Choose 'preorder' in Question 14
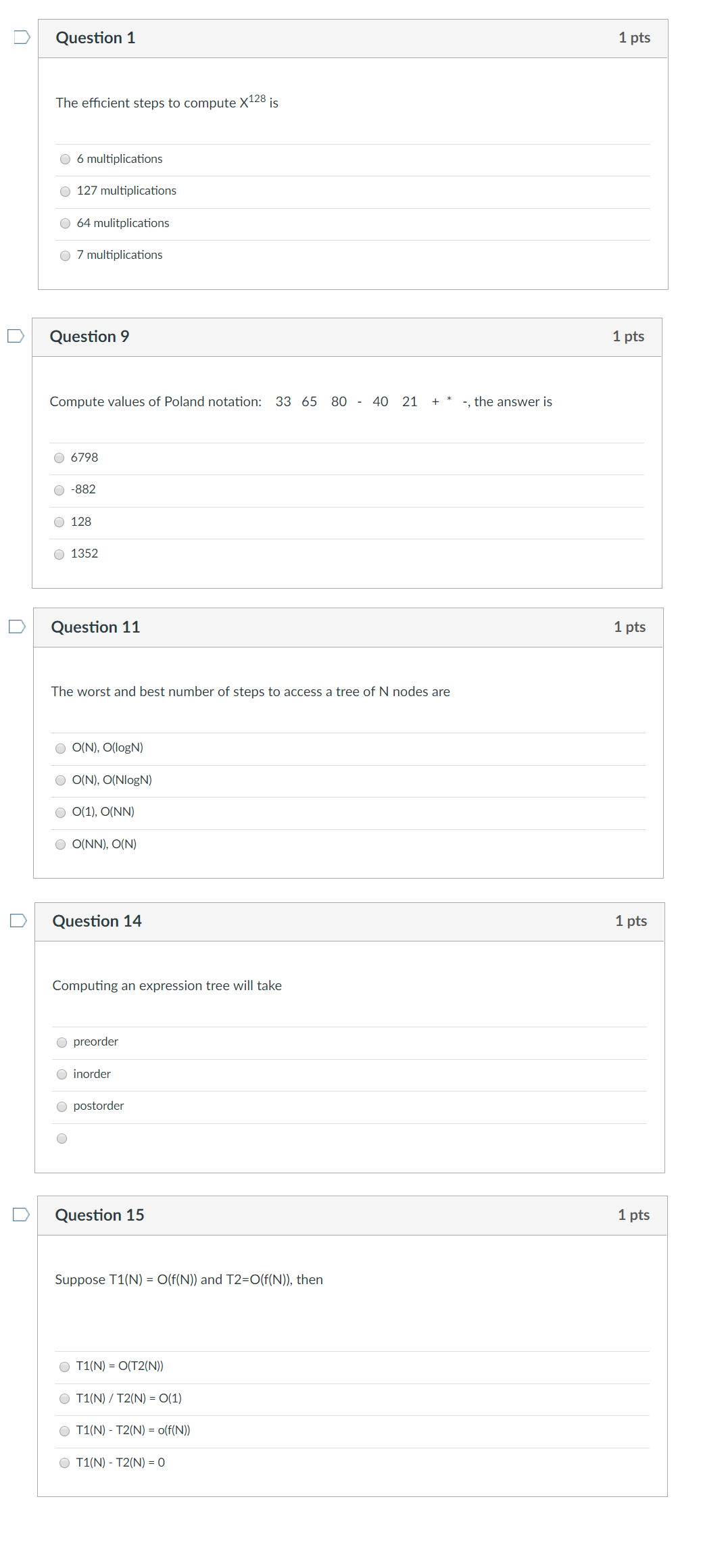Screen dimensions: 703x1568 [62, 1042]
